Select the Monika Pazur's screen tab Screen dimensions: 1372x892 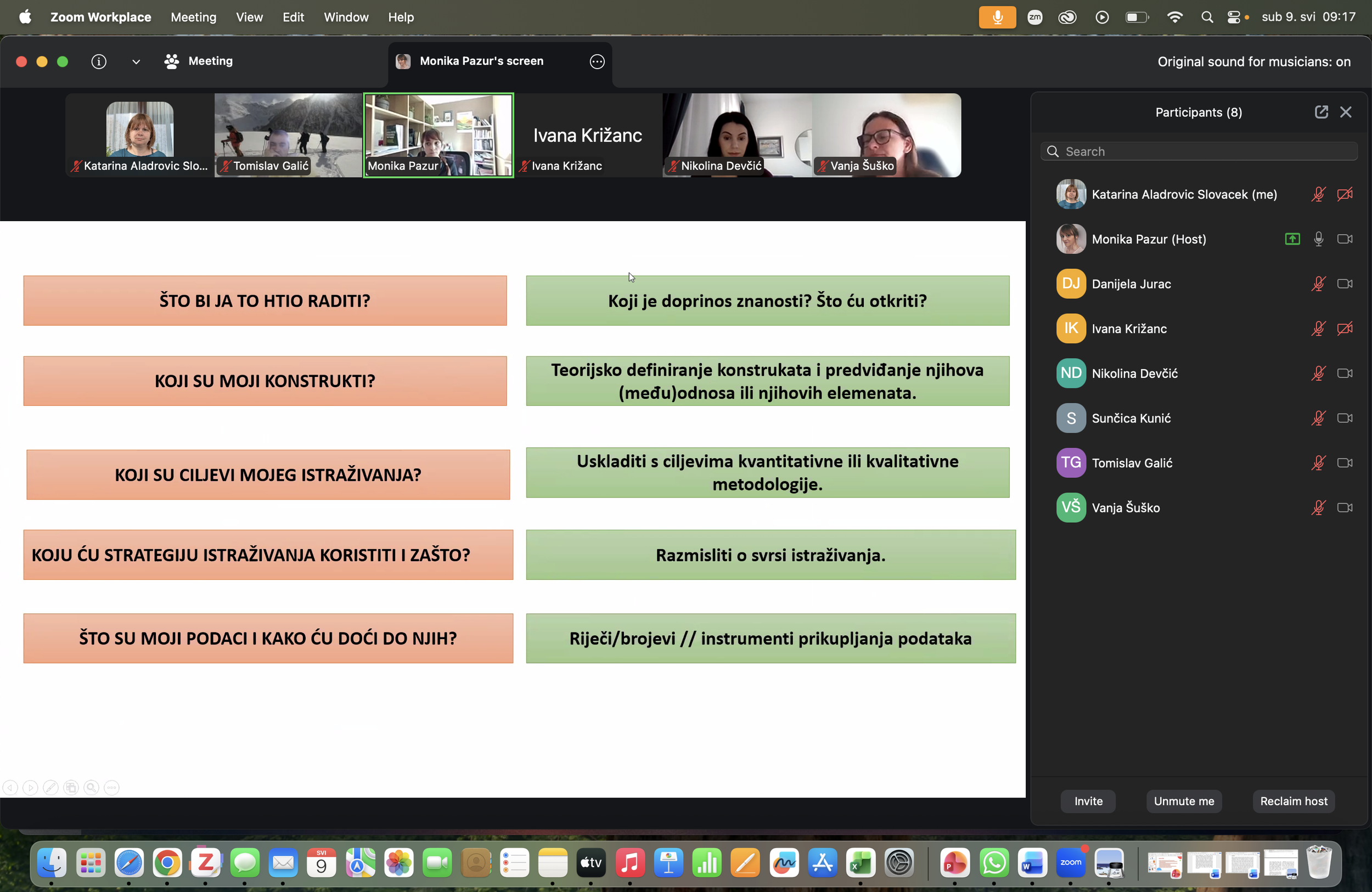coord(500,61)
